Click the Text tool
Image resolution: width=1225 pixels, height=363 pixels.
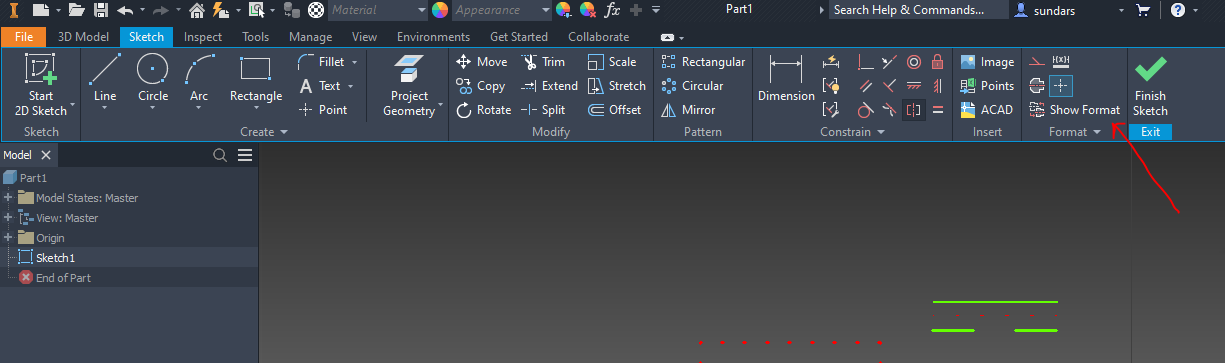pos(321,86)
